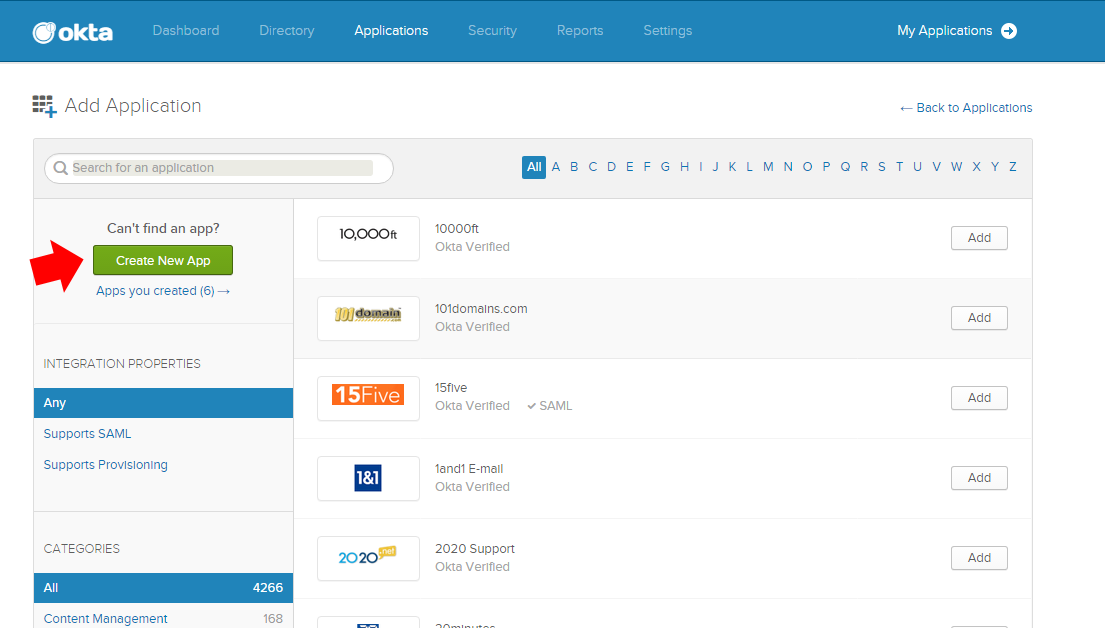
Task: Filter apps by letter S
Action: pyautogui.click(x=882, y=167)
